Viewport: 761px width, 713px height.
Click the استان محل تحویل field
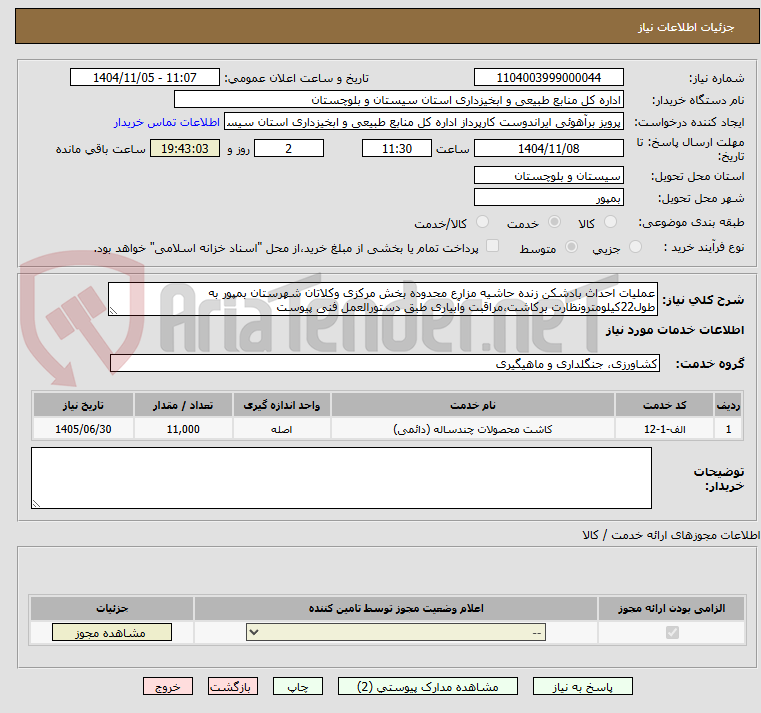click(549, 176)
